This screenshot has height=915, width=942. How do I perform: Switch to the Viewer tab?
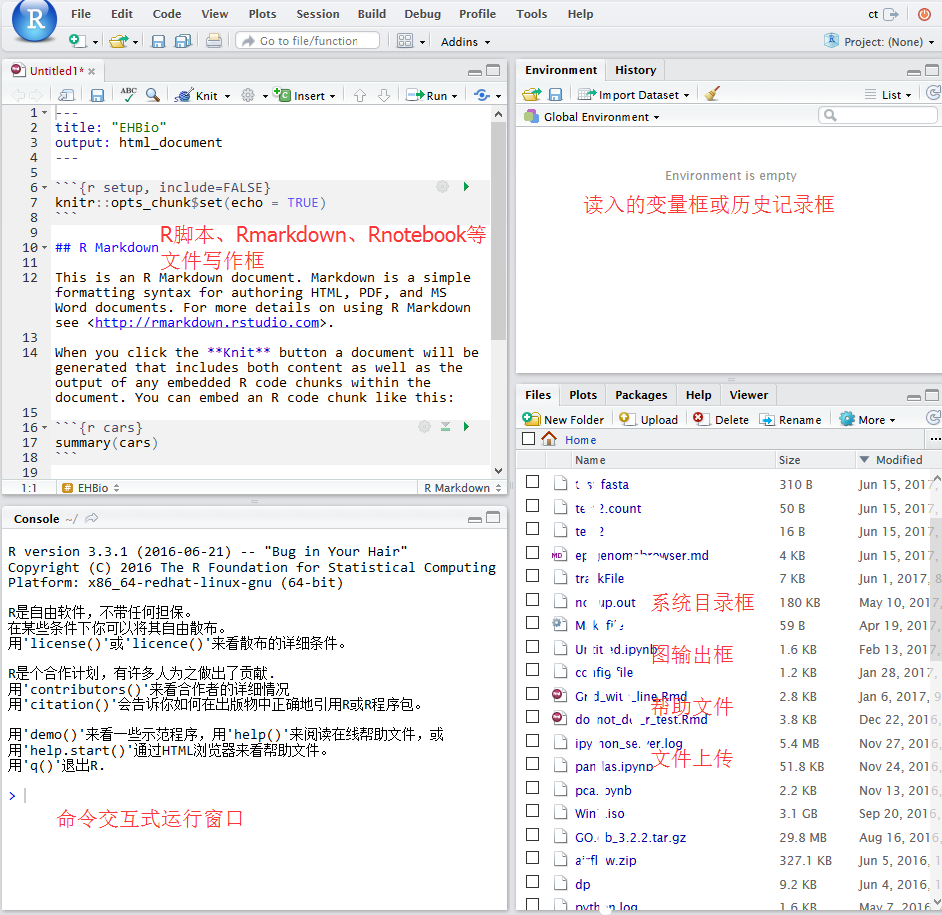pos(749,395)
